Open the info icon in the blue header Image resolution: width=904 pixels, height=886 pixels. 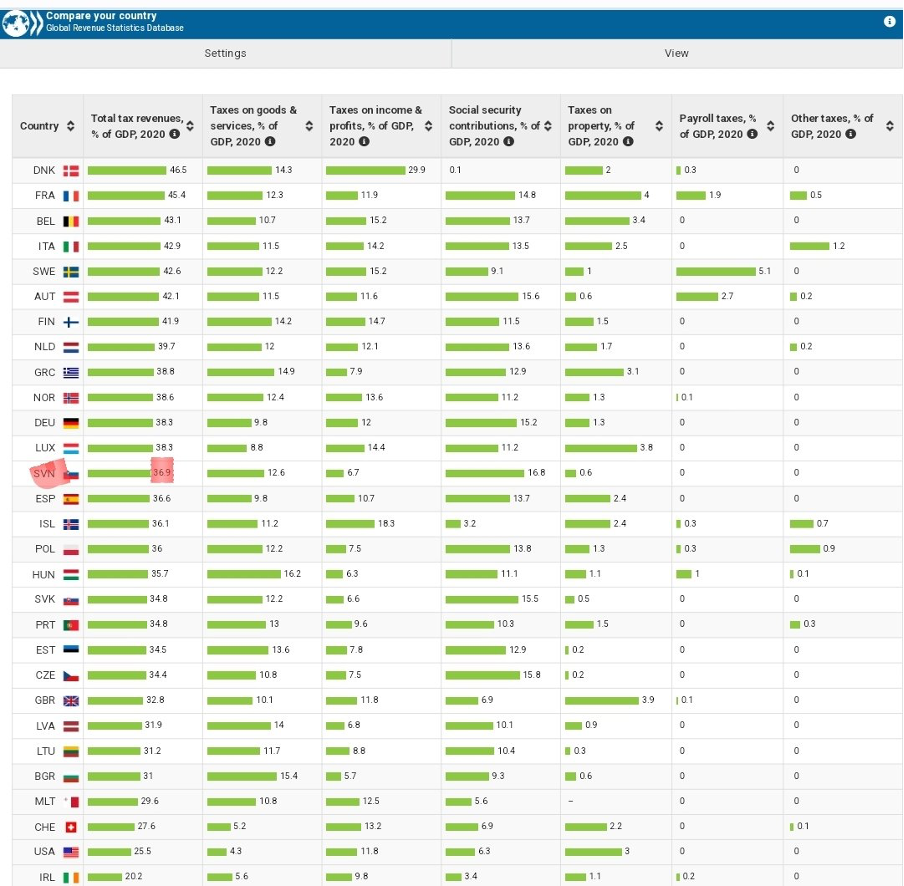[x=889, y=21]
